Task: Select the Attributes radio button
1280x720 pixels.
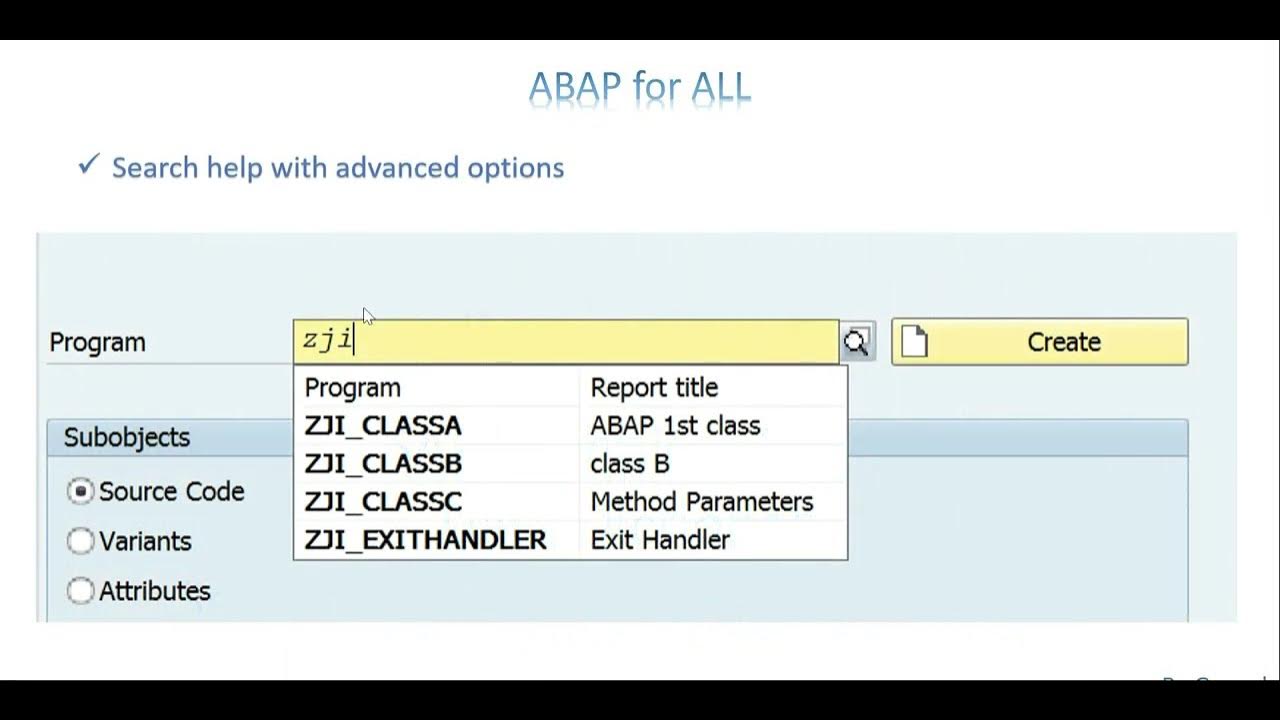Action: 80,591
